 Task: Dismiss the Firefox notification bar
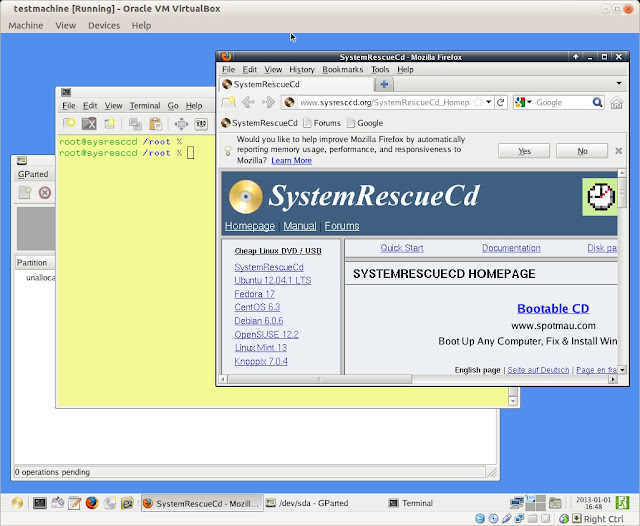pos(619,151)
